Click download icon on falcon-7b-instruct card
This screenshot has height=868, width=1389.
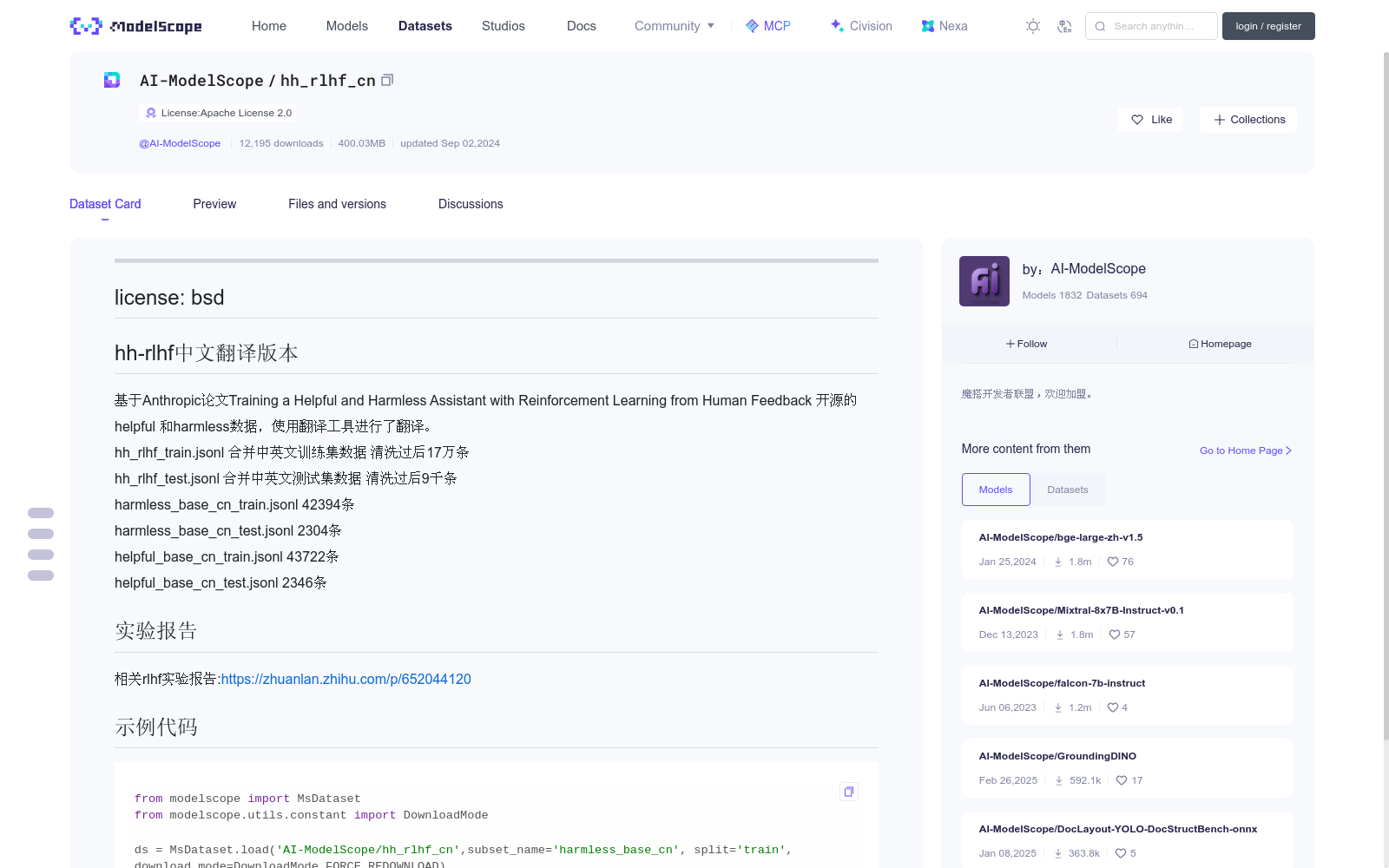pos(1058,707)
